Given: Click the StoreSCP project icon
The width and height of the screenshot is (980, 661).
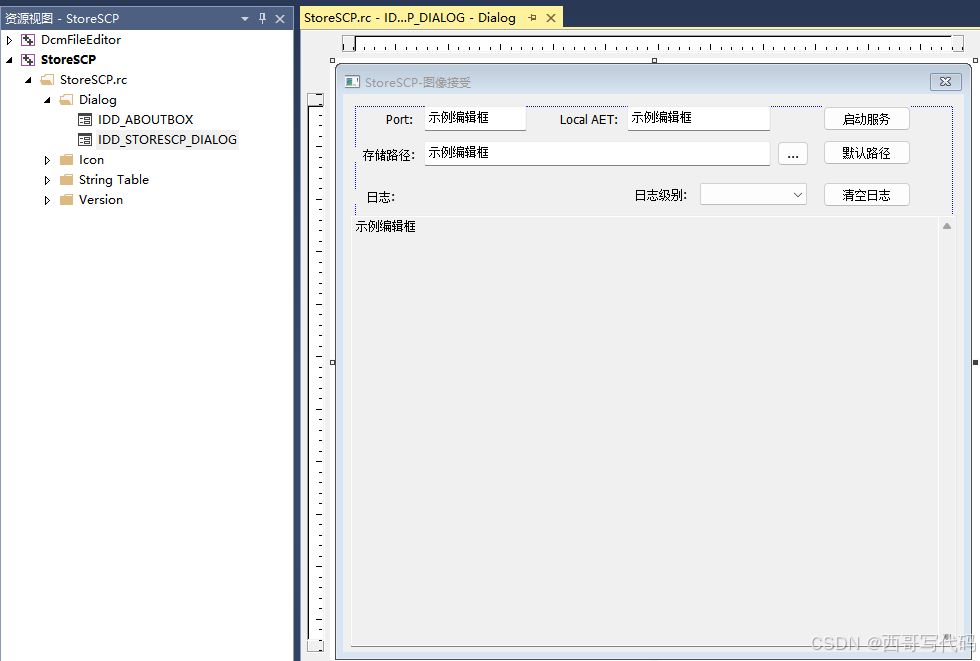Looking at the screenshot, I should [28, 60].
